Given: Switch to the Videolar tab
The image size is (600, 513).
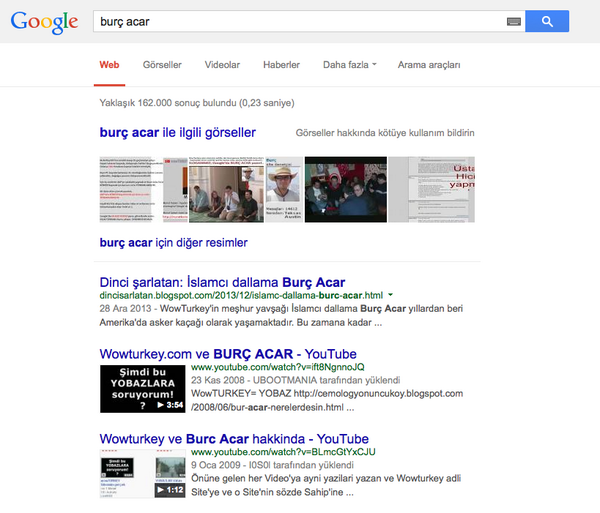Looking at the screenshot, I should click(x=222, y=65).
